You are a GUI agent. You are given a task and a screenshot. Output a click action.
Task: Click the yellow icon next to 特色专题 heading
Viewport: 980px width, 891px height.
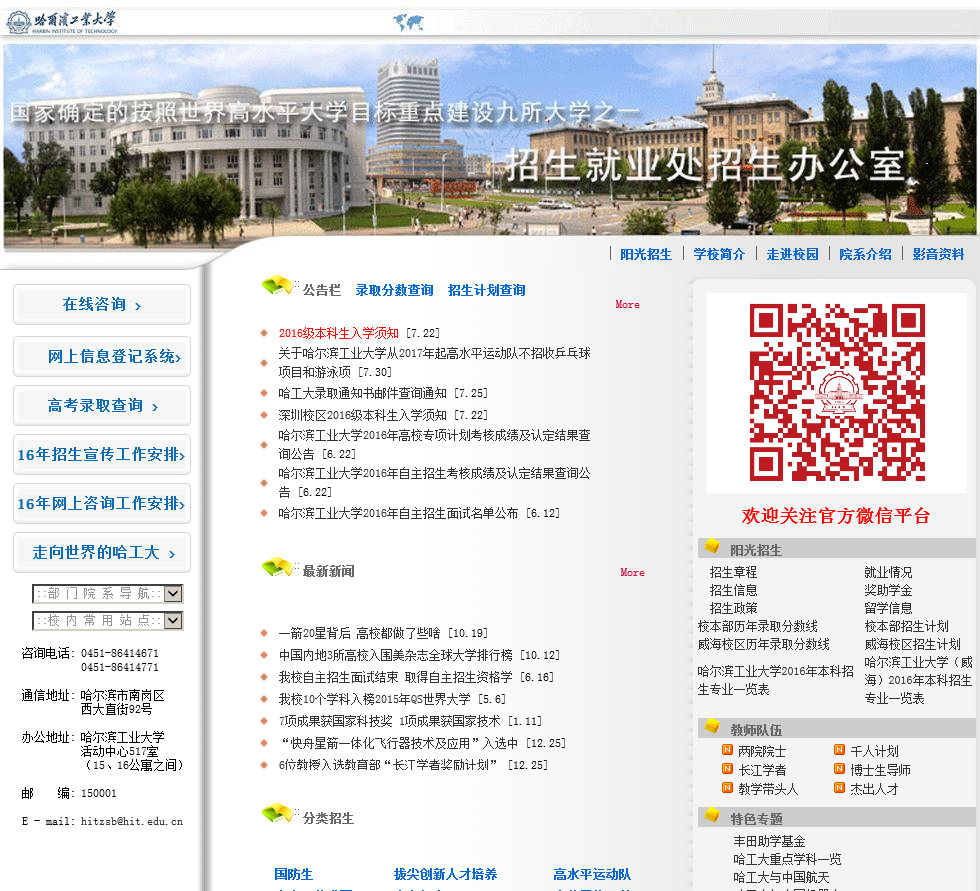[712, 815]
